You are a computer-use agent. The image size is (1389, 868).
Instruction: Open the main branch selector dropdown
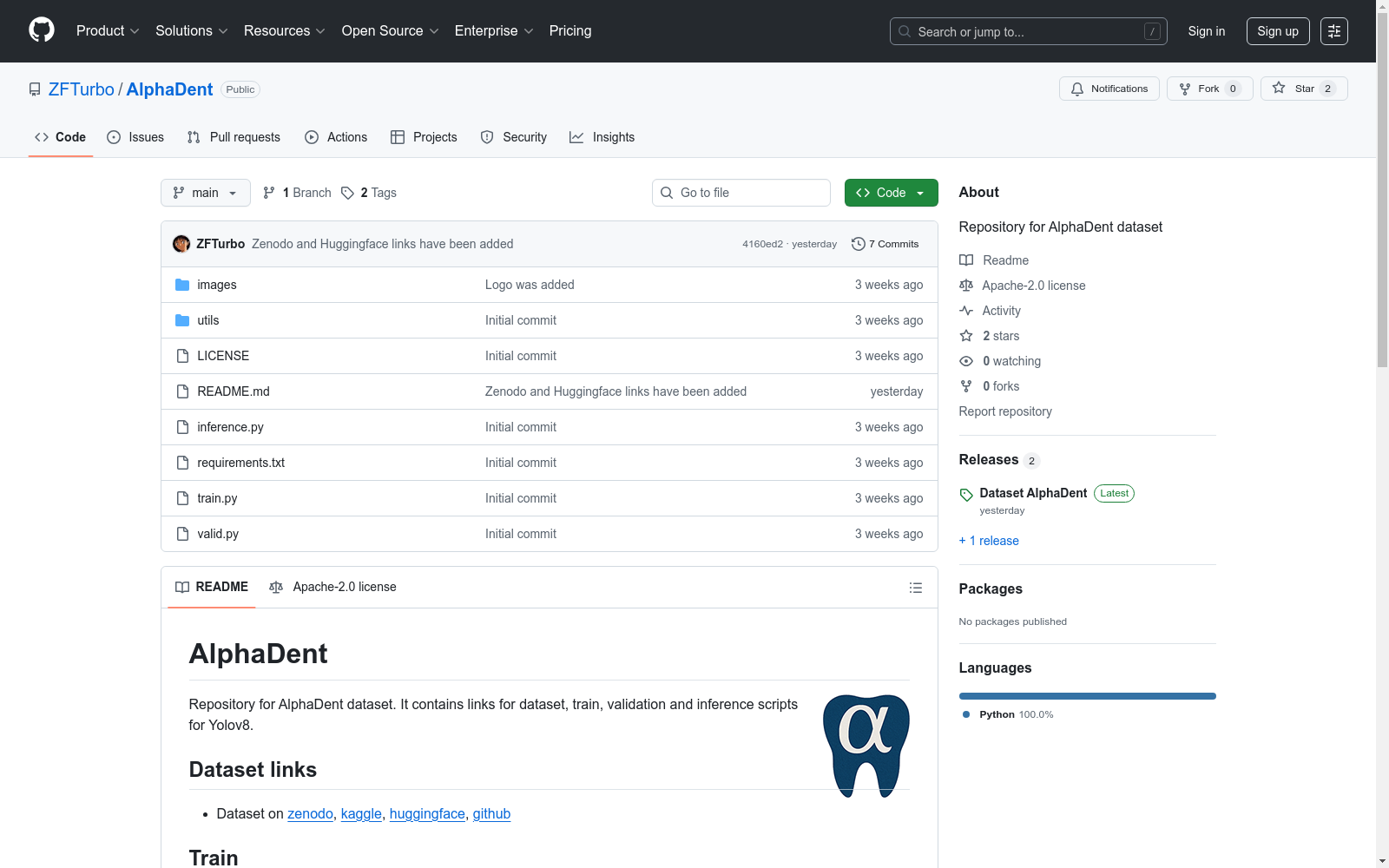click(x=206, y=193)
